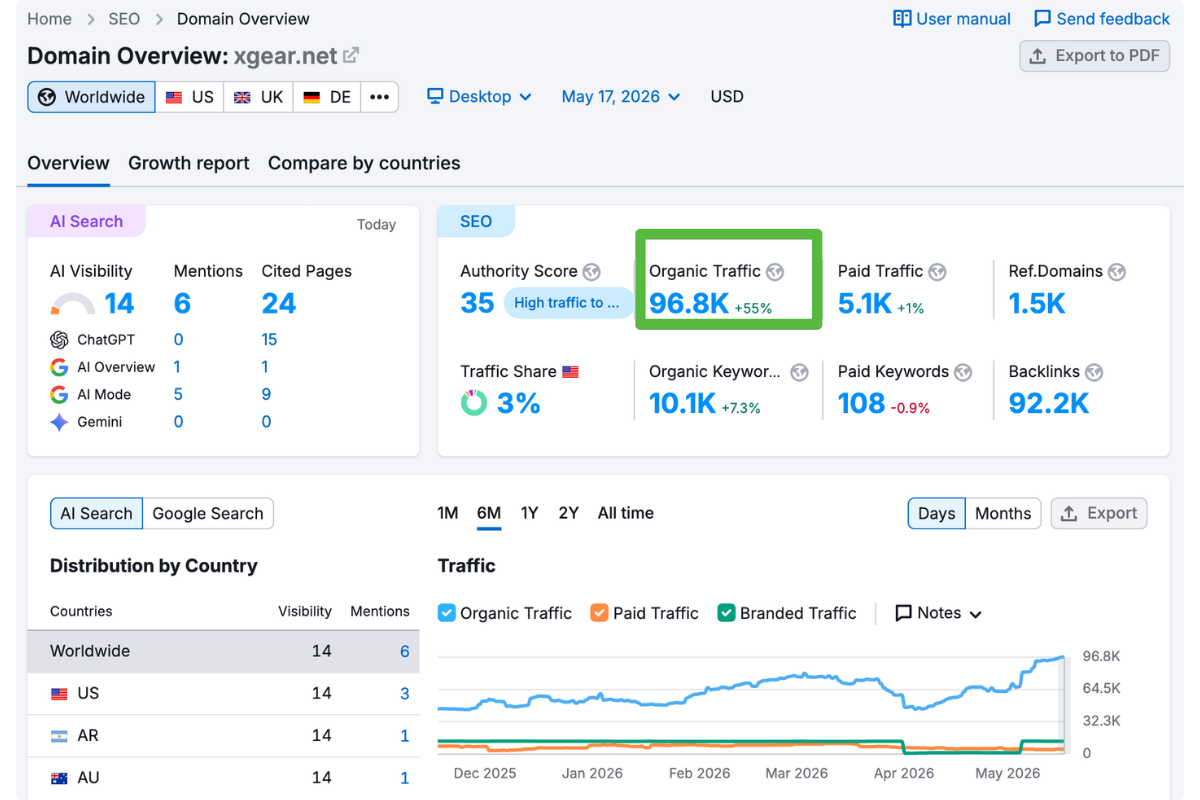Screen dimensions: 1200x800
Task: Click the Traffic Share donut chart
Action: pos(474,403)
